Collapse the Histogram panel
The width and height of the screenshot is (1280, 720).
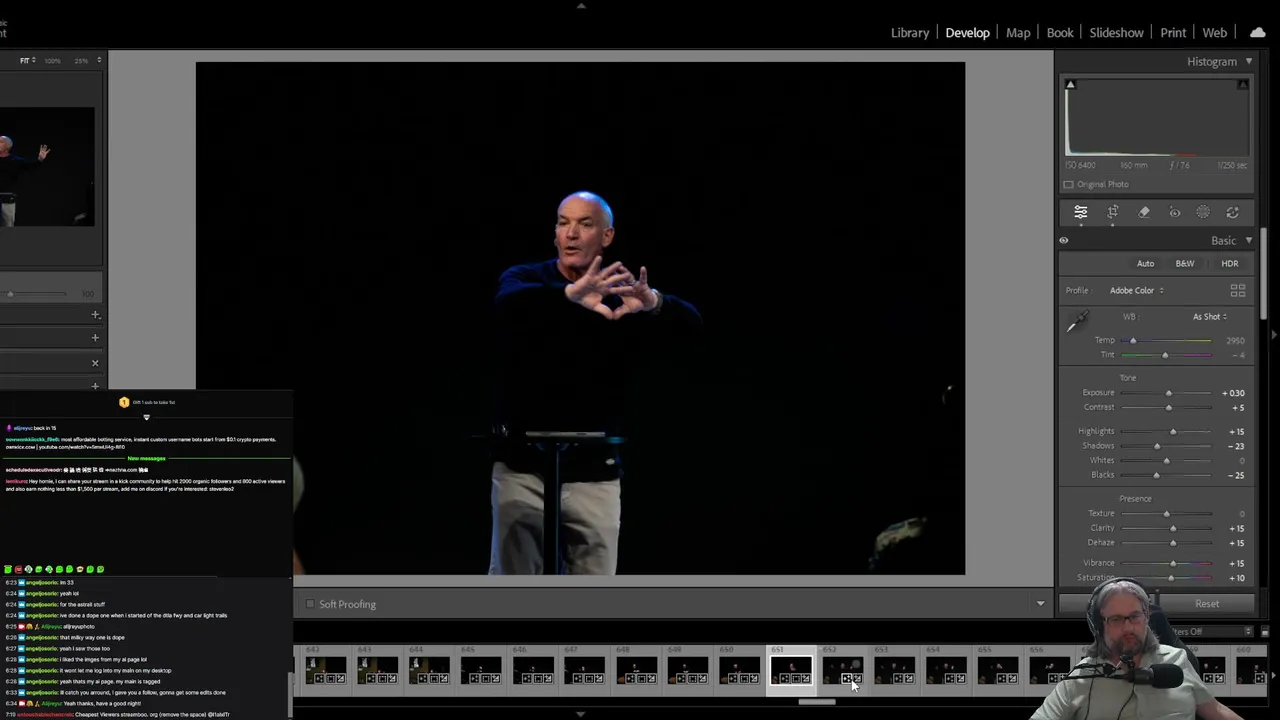(1249, 62)
